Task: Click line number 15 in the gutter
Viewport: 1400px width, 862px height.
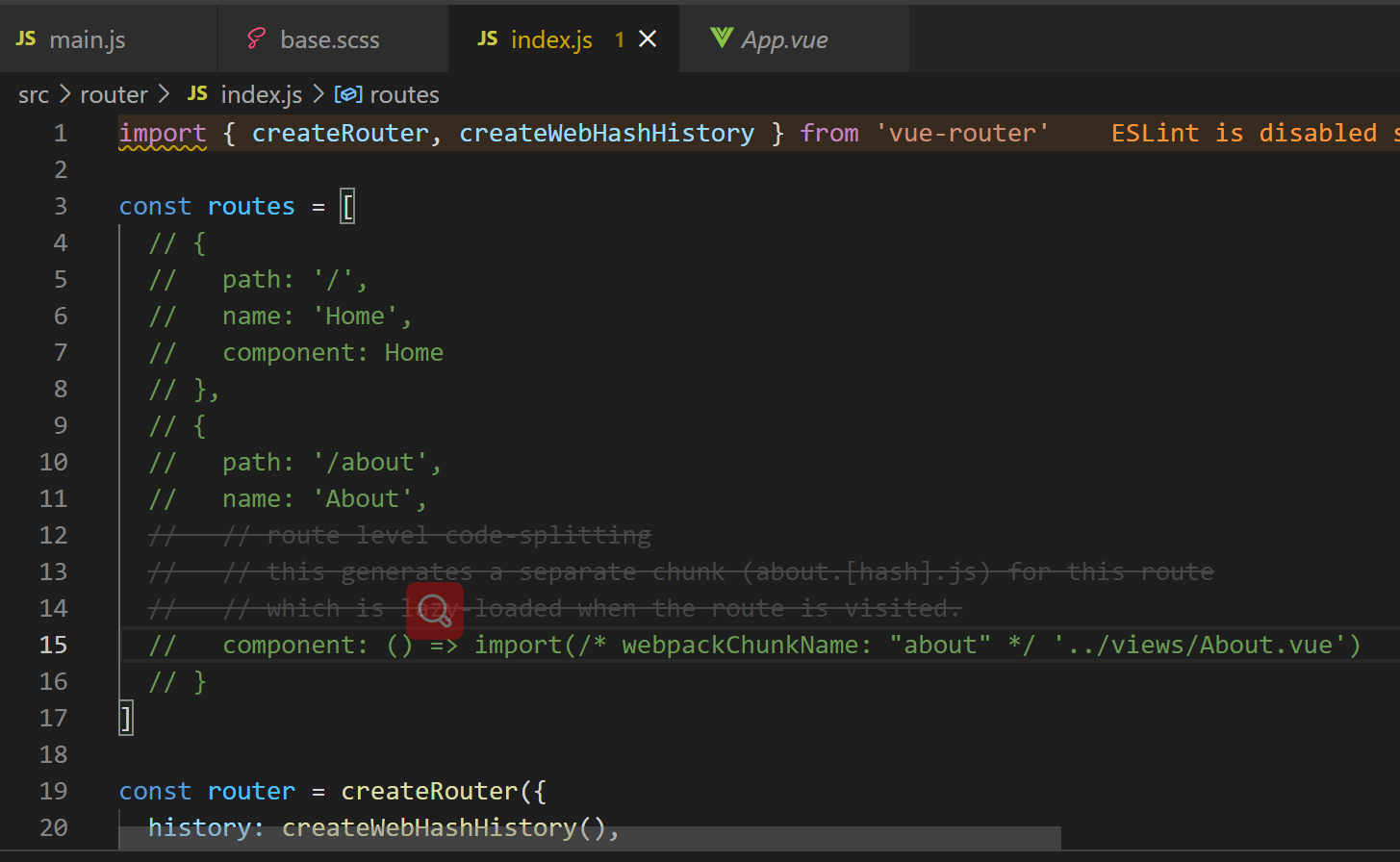Action: pos(54,645)
